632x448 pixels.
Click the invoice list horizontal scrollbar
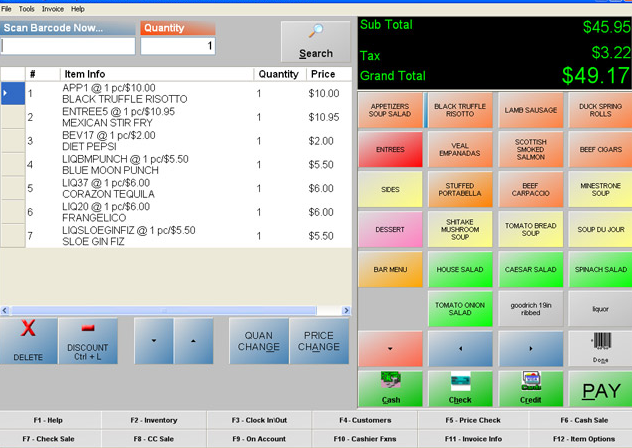(175, 310)
